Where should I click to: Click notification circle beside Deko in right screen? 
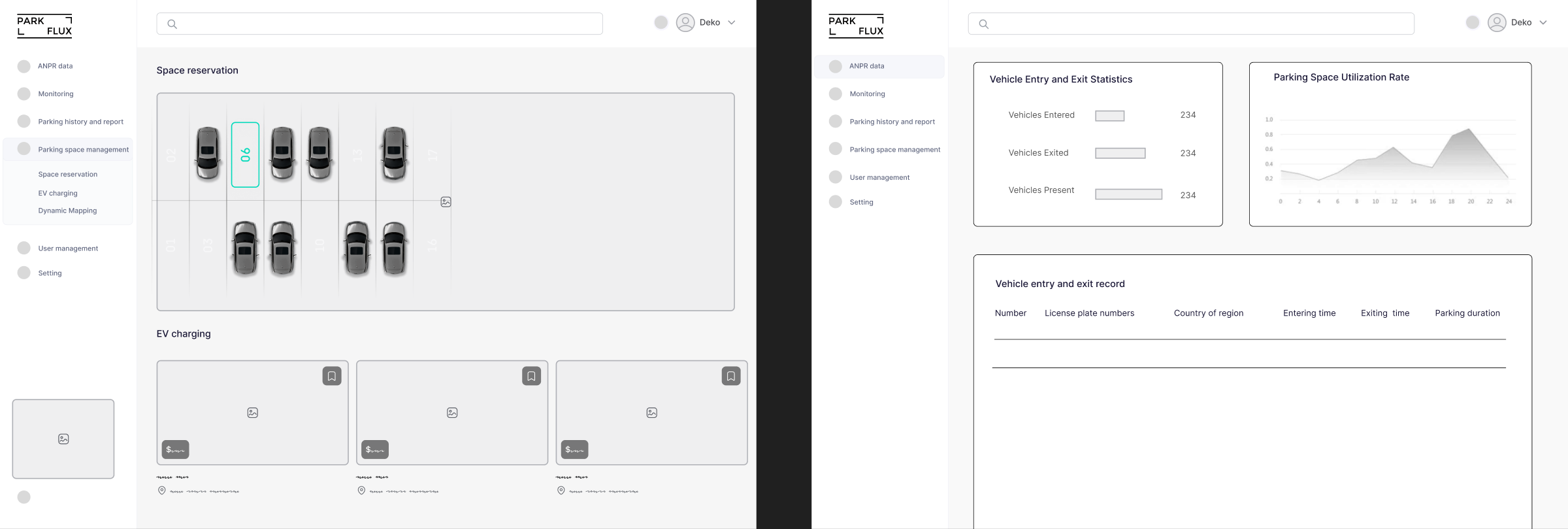click(1473, 22)
